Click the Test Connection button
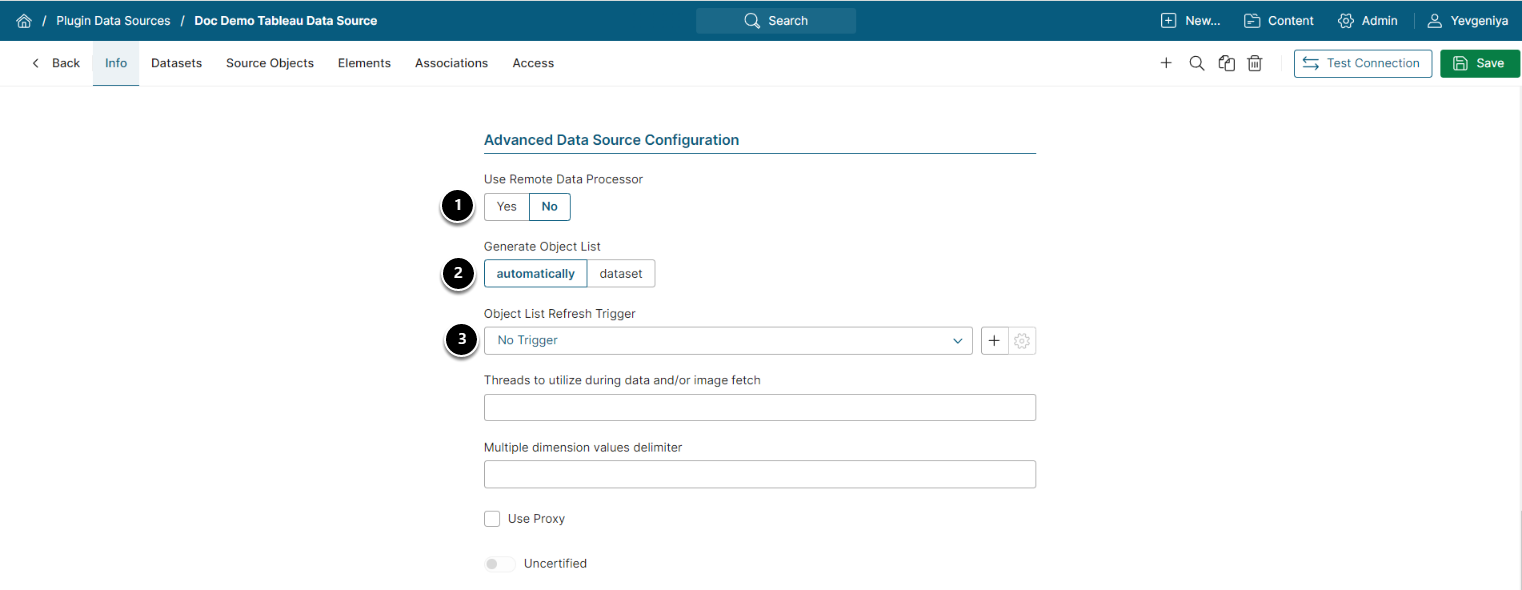The height and width of the screenshot is (590, 1522). click(x=1362, y=63)
